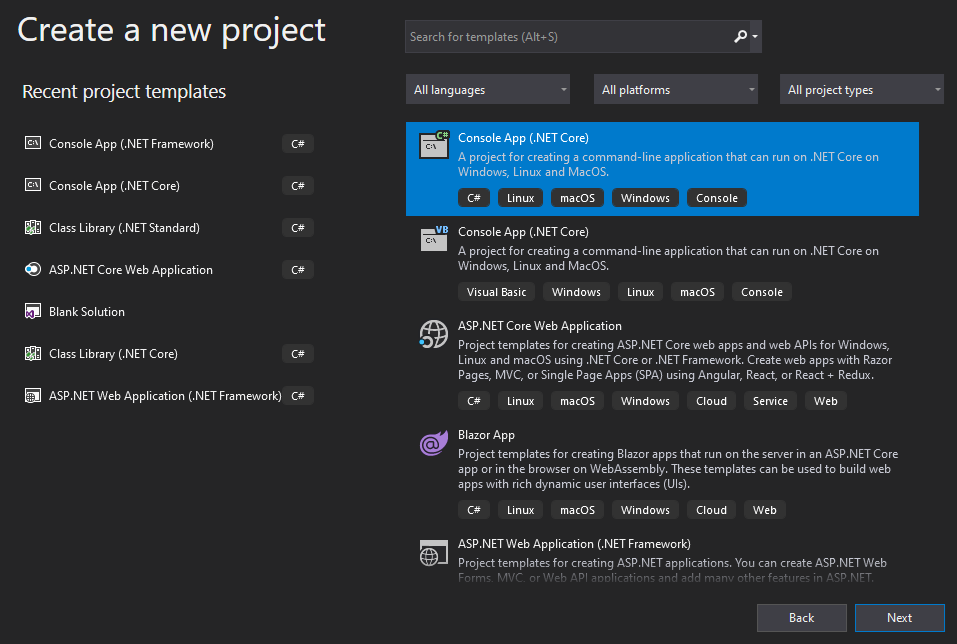The height and width of the screenshot is (644, 957).
Task: Click C# tag beside Class Library (.NET Standard)
Action: click(x=298, y=228)
